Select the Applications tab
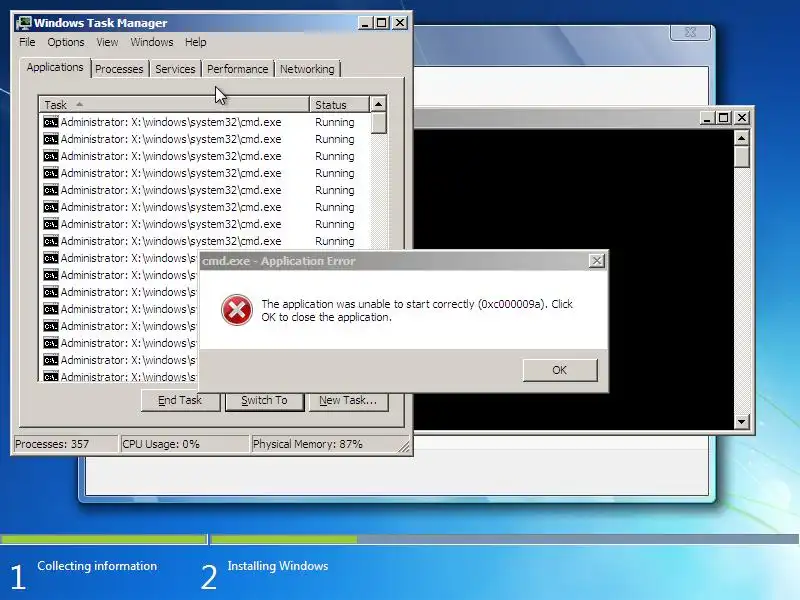This screenshot has height=600, width=800. pos(55,67)
